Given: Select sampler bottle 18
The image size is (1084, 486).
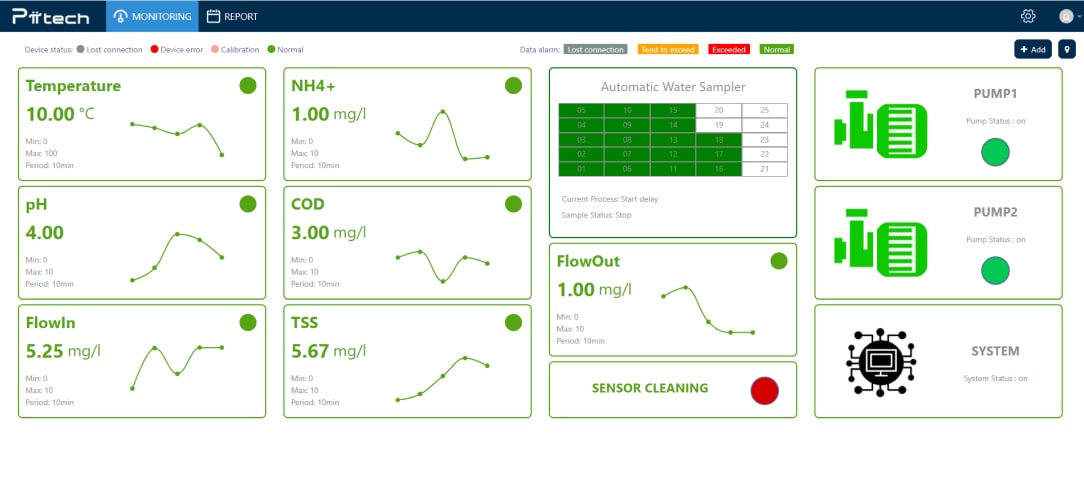Looking at the screenshot, I should pyautogui.click(x=719, y=140).
